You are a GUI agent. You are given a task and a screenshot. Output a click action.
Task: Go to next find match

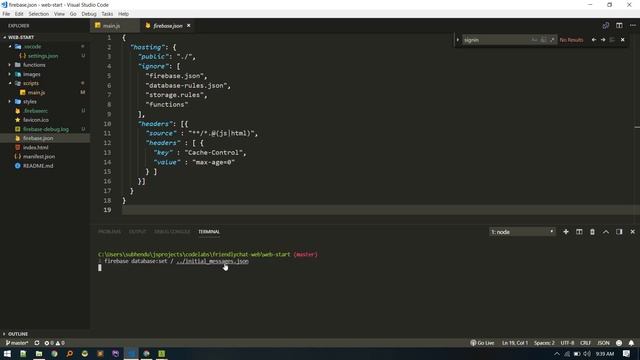coord(603,40)
